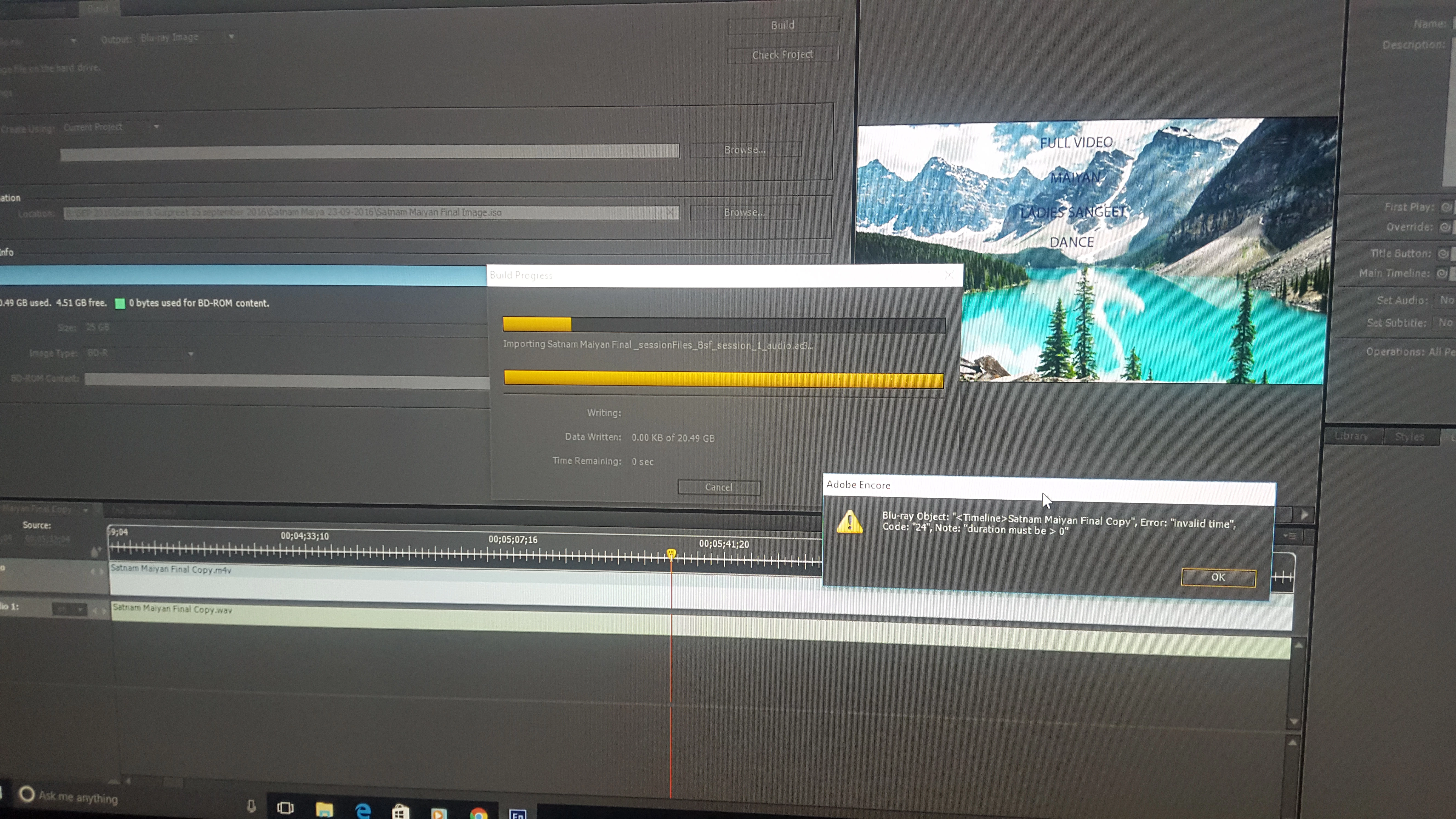Click the Check Project button
1456x819 pixels.
point(782,55)
